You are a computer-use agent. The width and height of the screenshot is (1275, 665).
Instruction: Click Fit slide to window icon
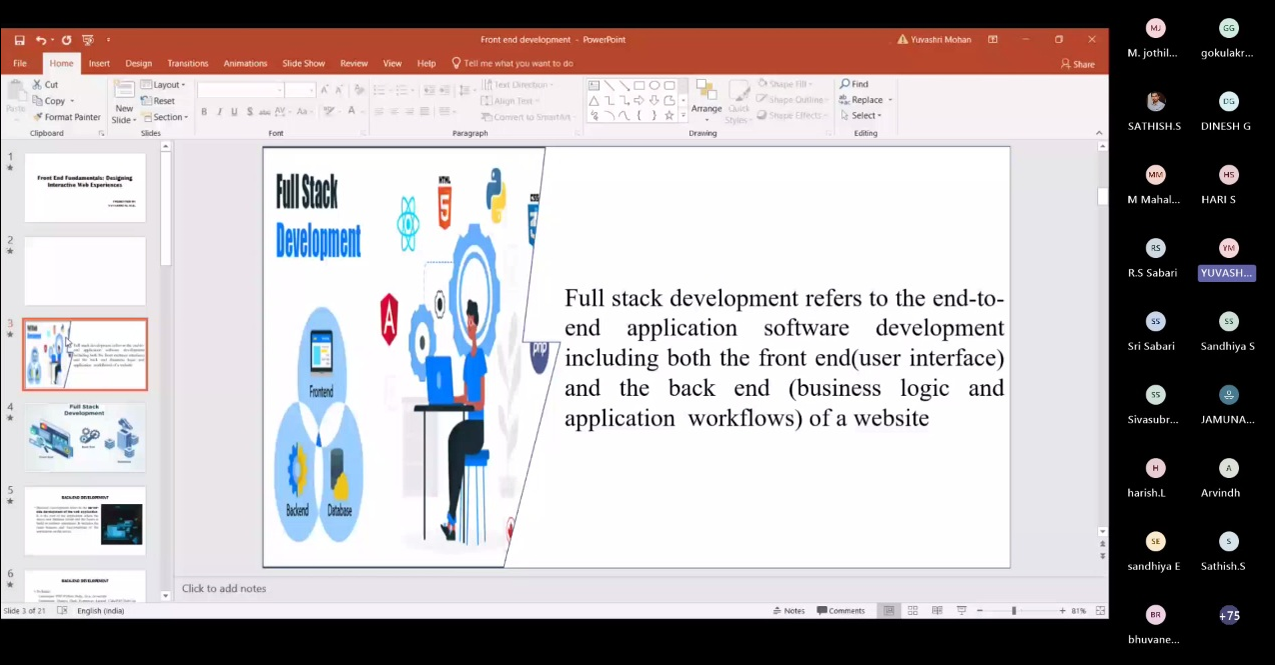(1100, 610)
